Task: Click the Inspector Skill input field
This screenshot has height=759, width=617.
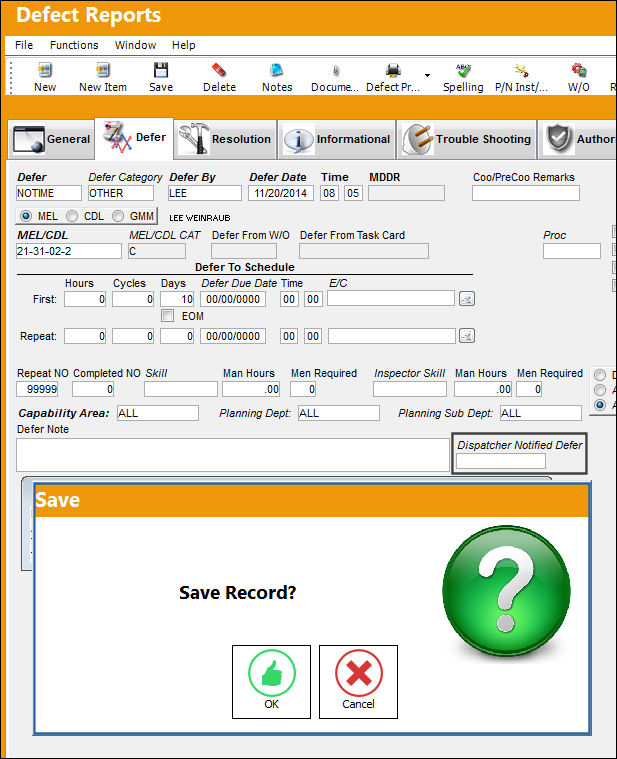Action: [x=409, y=389]
